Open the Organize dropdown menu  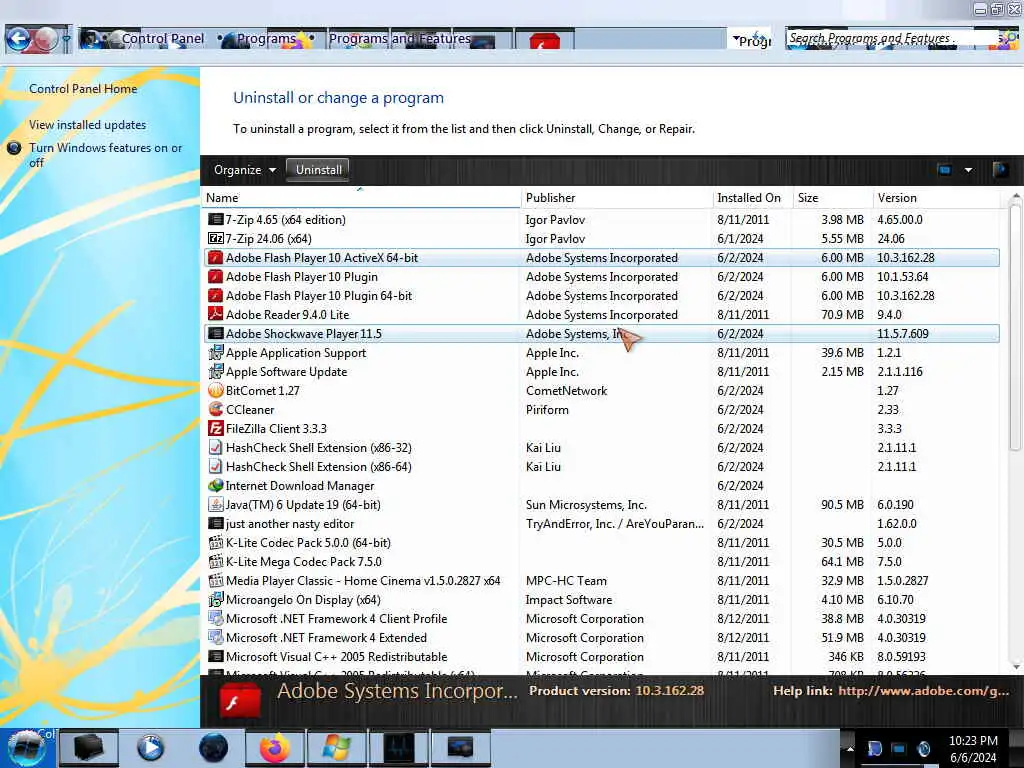pyautogui.click(x=245, y=170)
